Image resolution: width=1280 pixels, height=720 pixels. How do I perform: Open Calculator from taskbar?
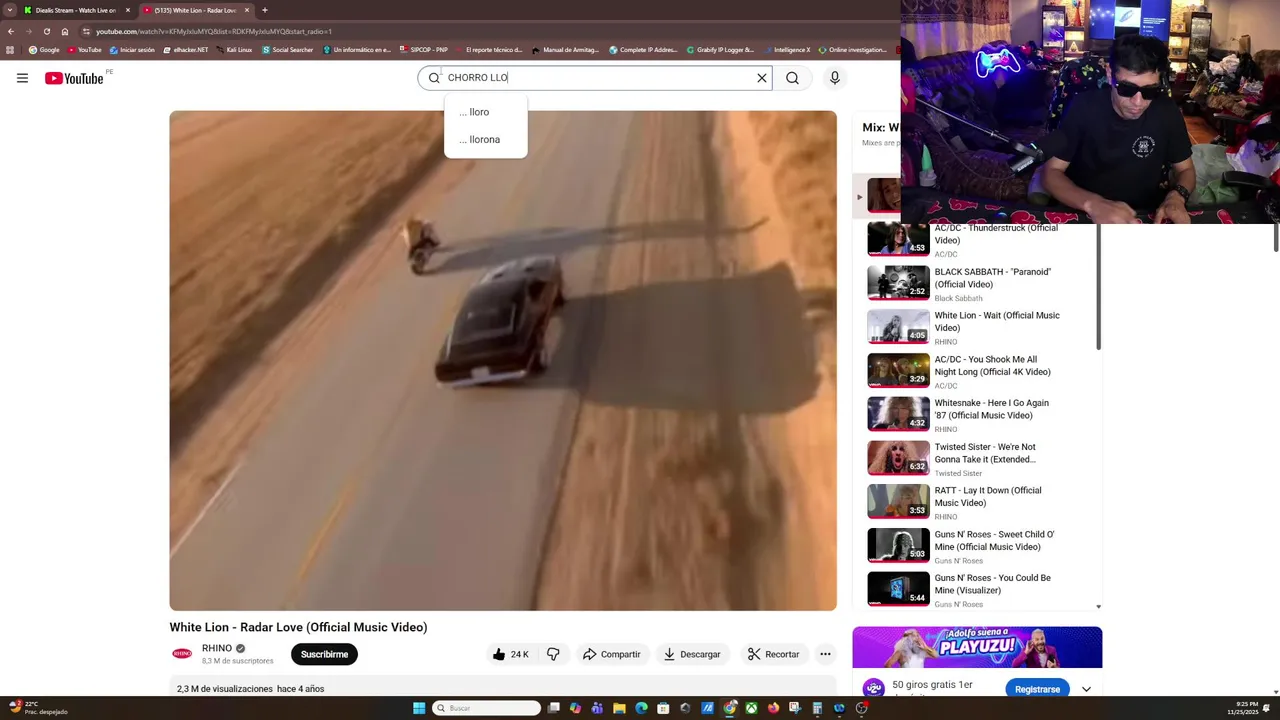click(x=817, y=708)
